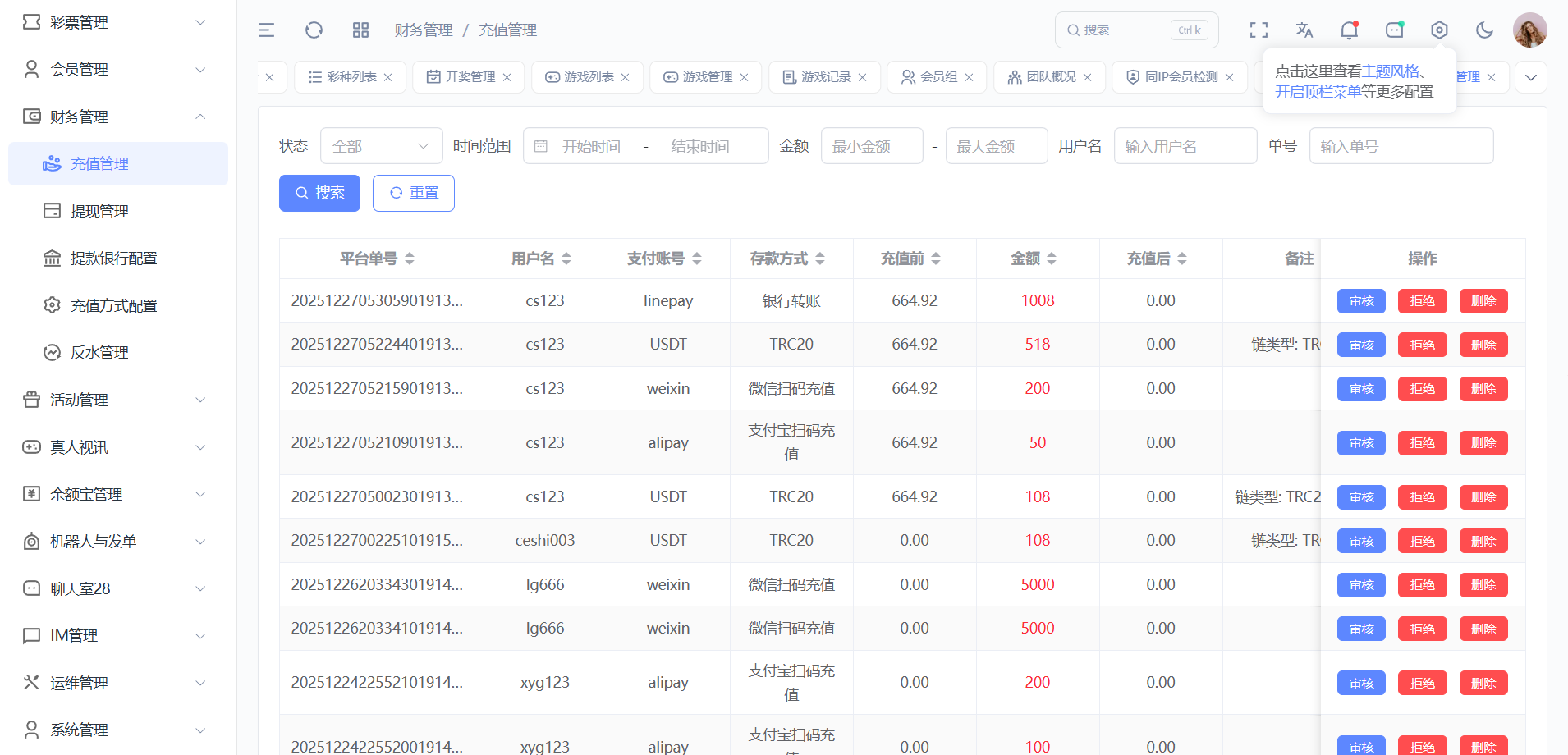
Task: Select 提现管理 in the sidebar
Action: coord(99,211)
